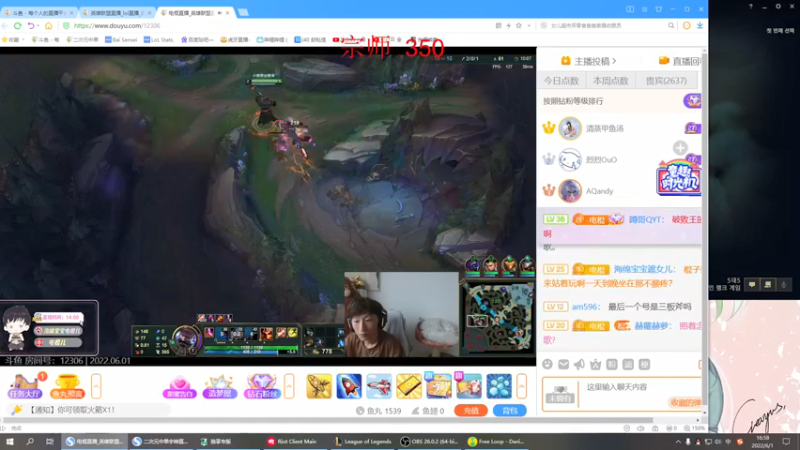800x450 pixels.
Task: Open the 甜蜜告白 heart icon
Action: (179, 386)
